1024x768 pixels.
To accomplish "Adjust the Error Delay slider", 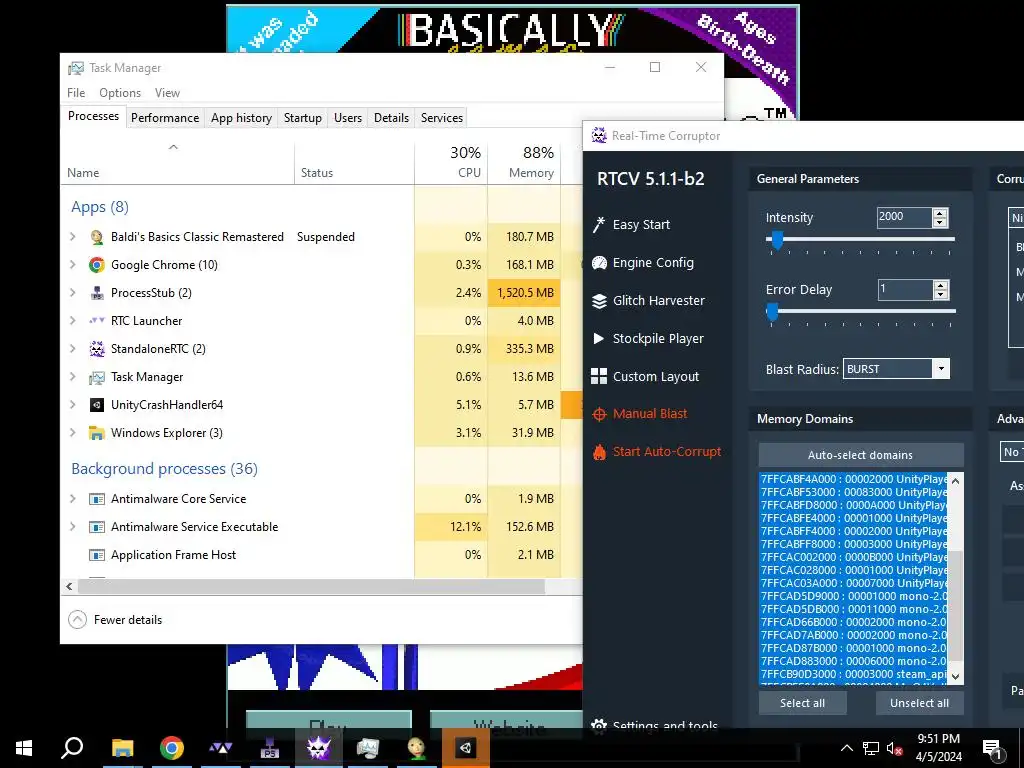I will point(772,312).
